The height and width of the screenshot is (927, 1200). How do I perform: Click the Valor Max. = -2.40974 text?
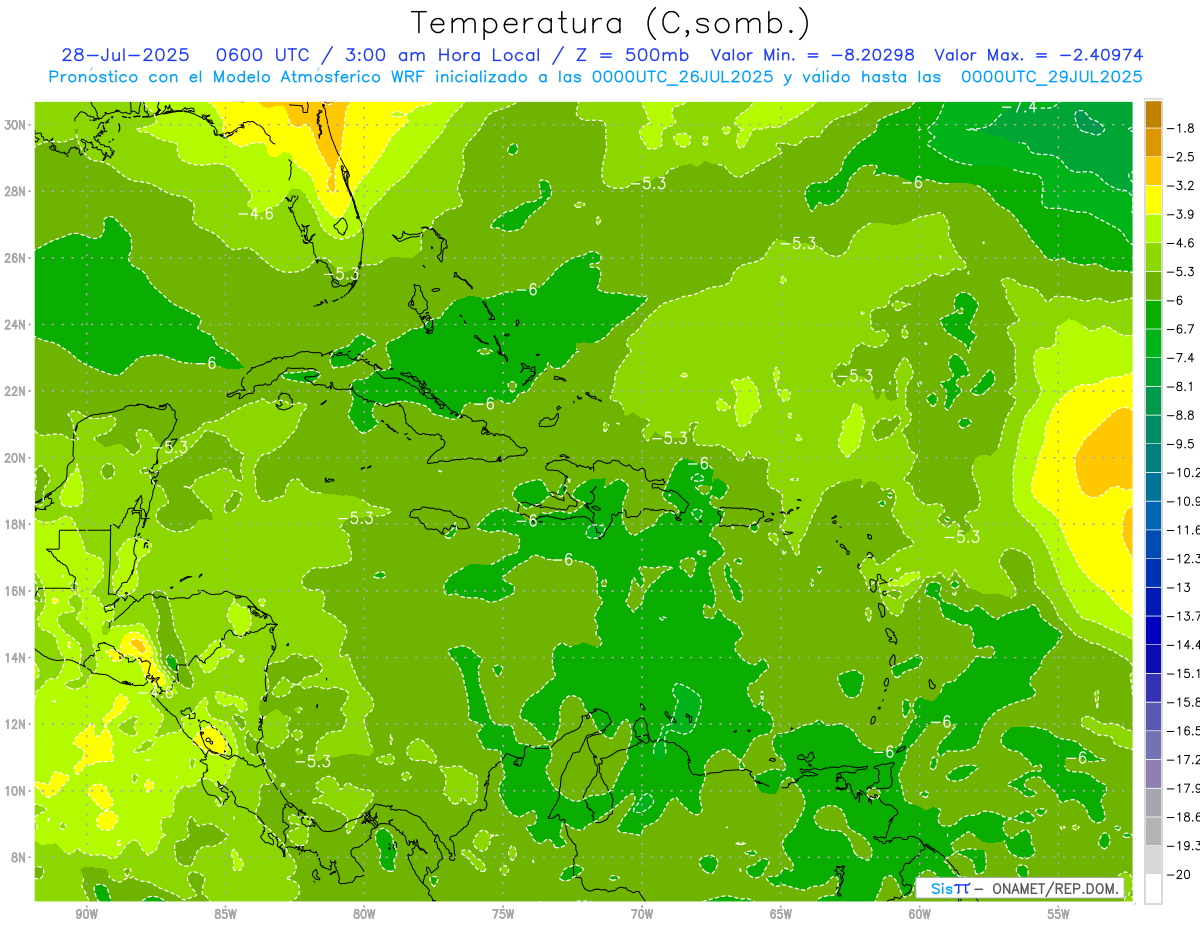(1039, 55)
